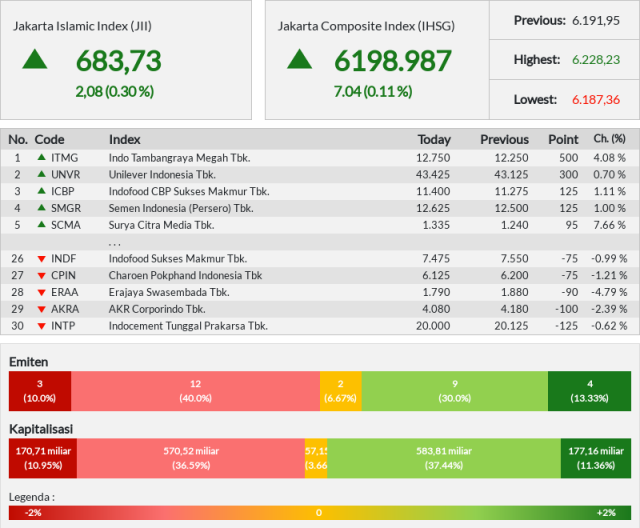Click the INDF stock code
The image size is (640, 528).
tap(64, 258)
